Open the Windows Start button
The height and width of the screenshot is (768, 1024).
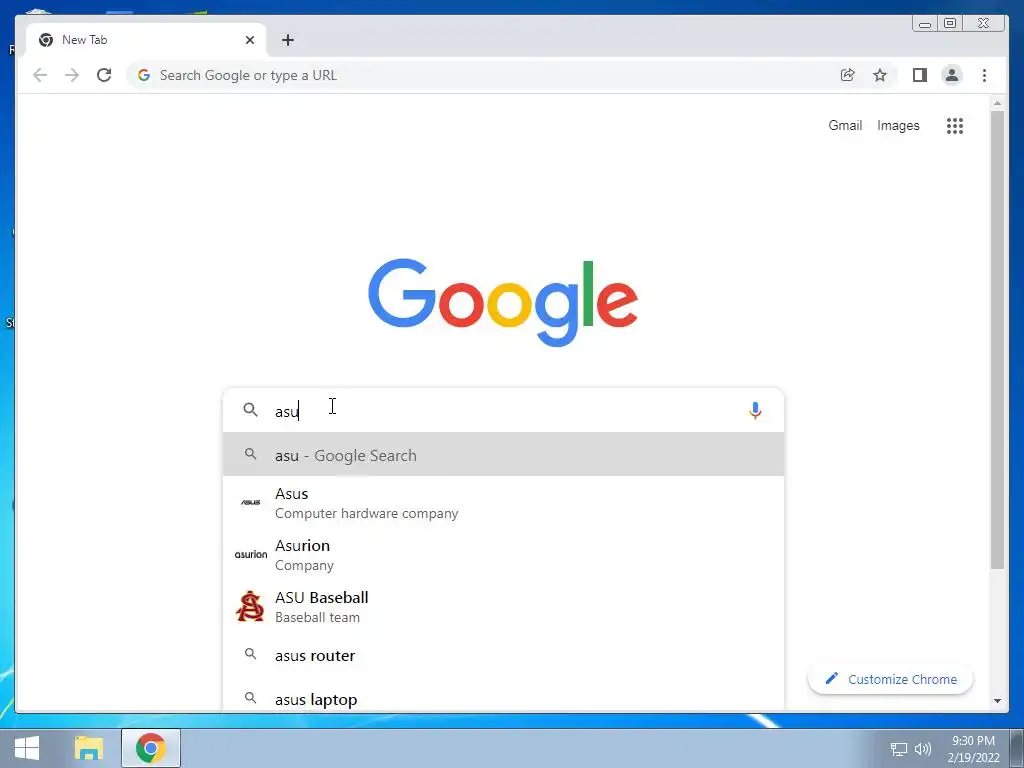coord(27,748)
